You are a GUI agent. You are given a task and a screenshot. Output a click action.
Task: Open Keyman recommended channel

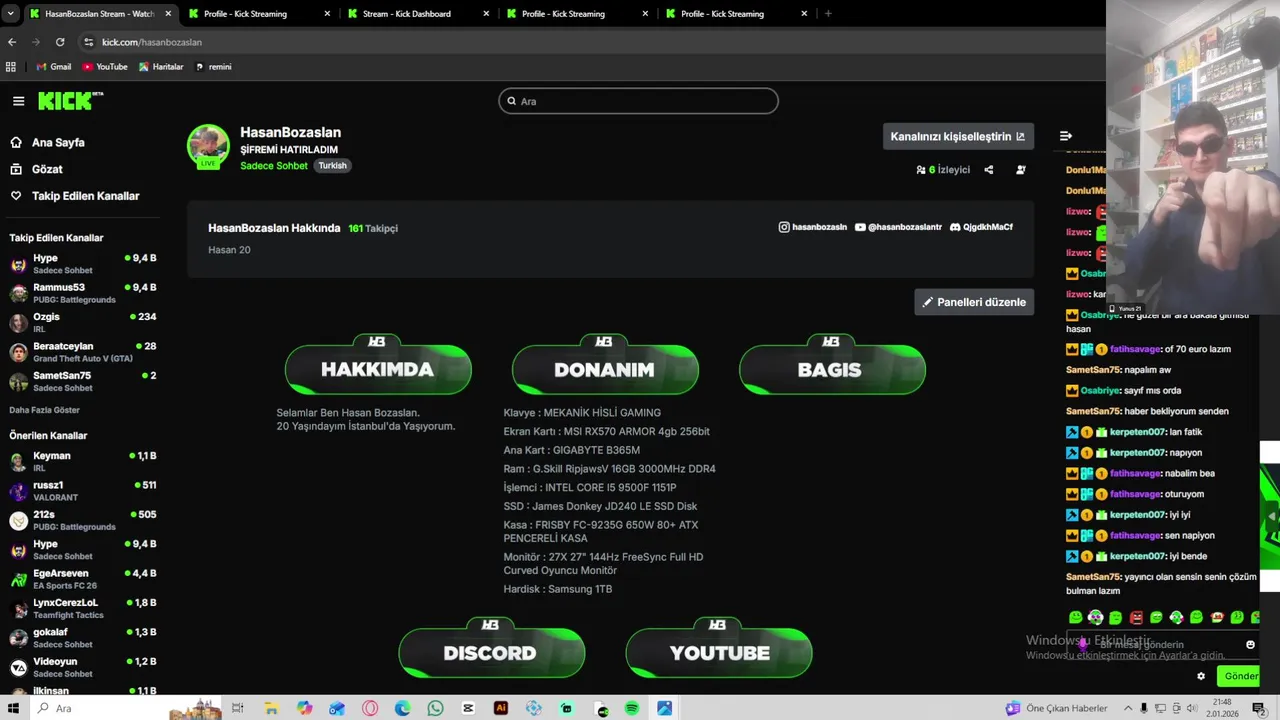82,461
